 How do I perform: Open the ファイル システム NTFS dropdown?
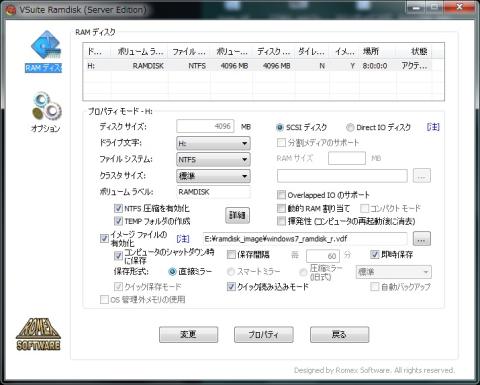(x=213, y=160)
